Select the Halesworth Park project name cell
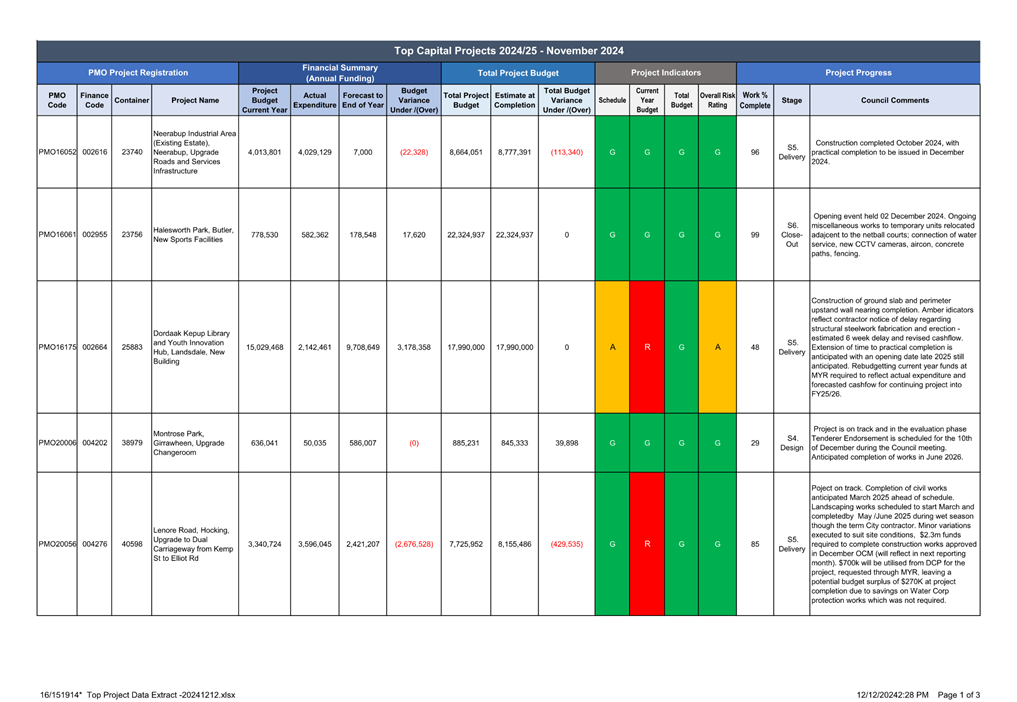The image size is (1017, 702). [x=194, y=235]
